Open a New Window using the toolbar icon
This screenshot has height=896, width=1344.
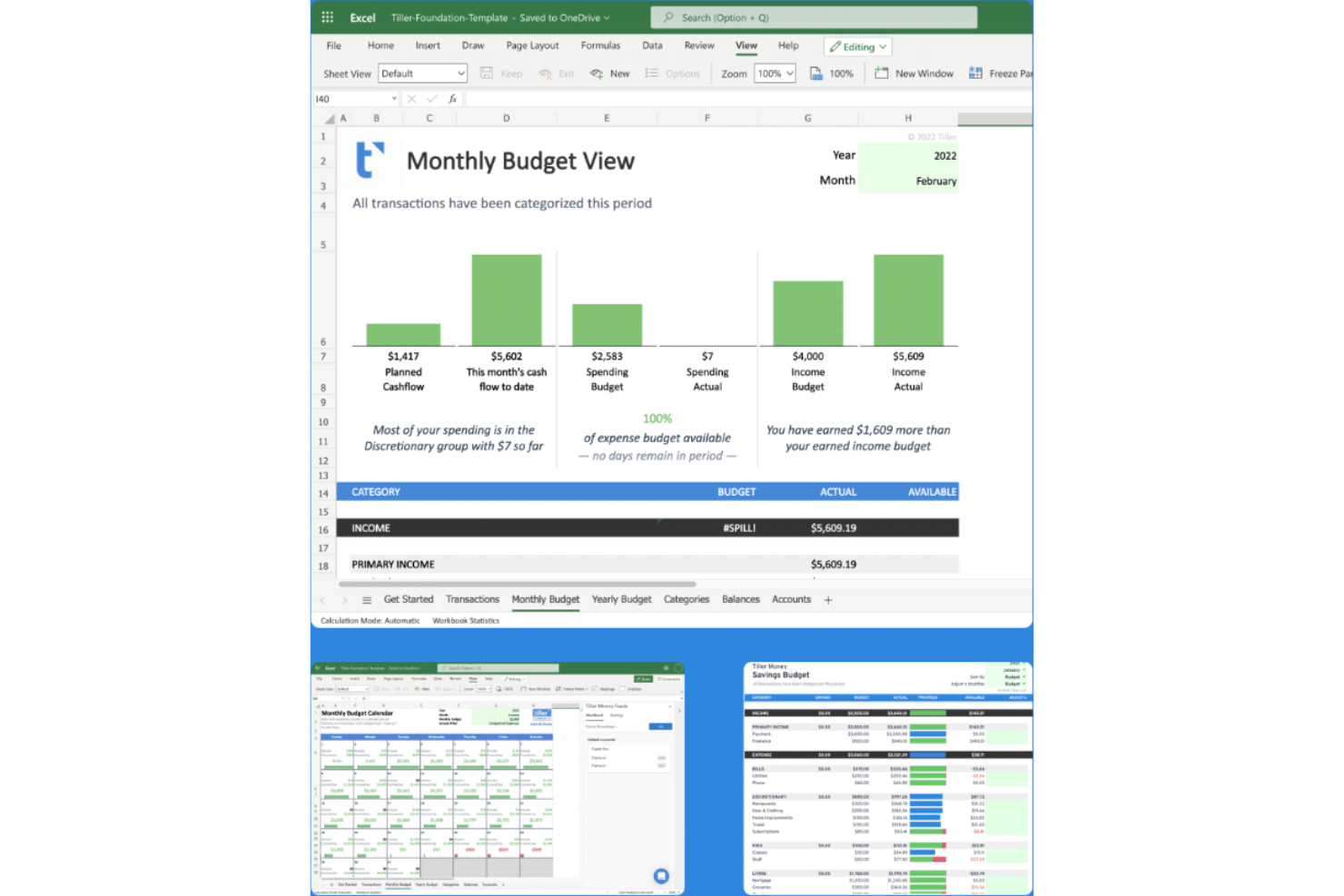tap(879, 74)
